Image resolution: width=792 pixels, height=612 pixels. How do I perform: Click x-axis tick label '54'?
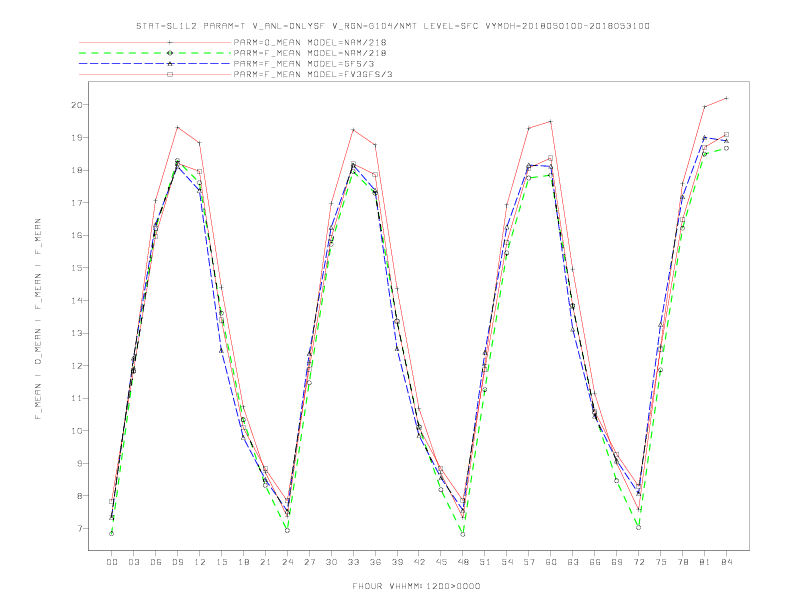[507, 562]
